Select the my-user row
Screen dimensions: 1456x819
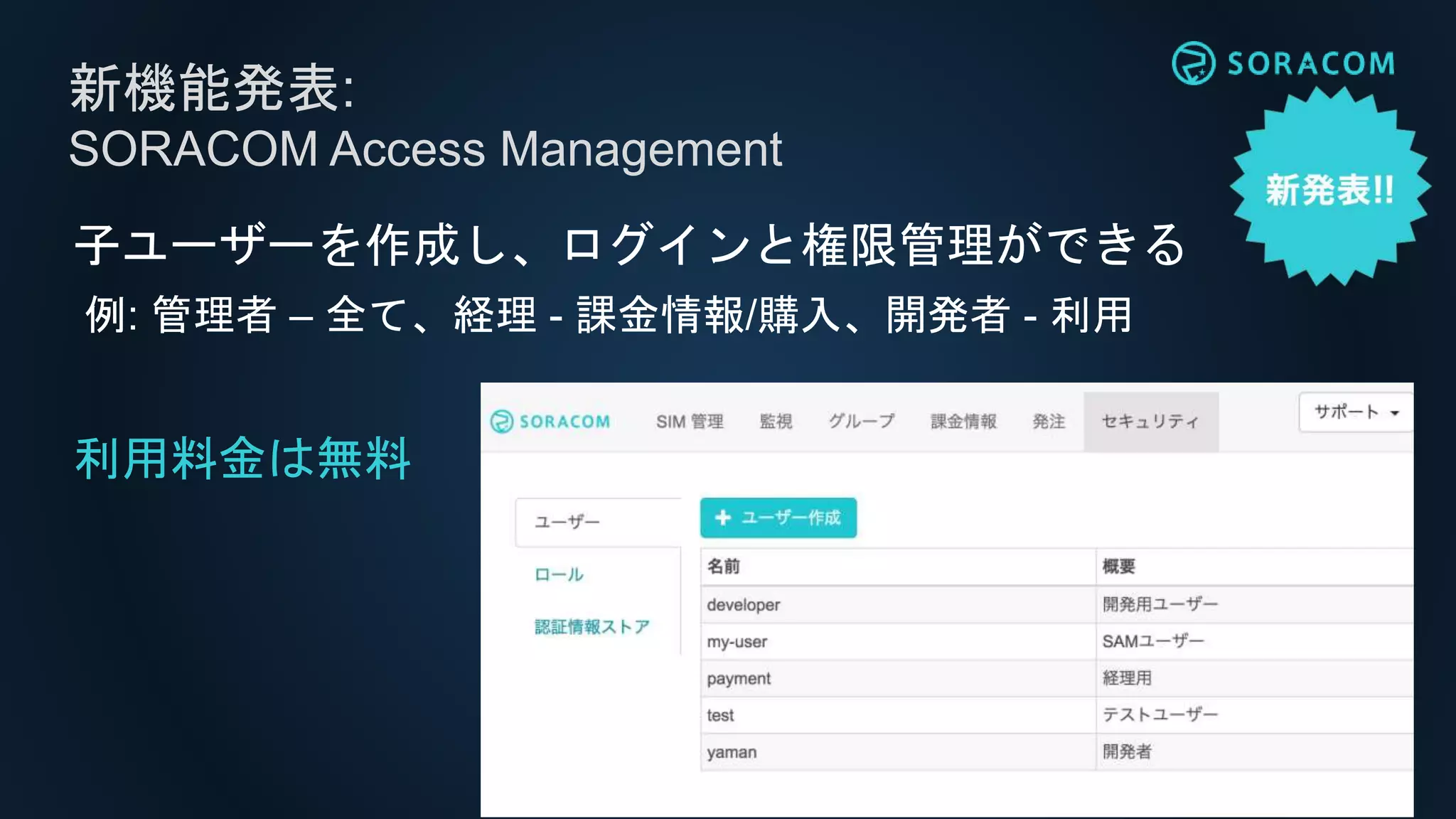tap(1056, 641)
